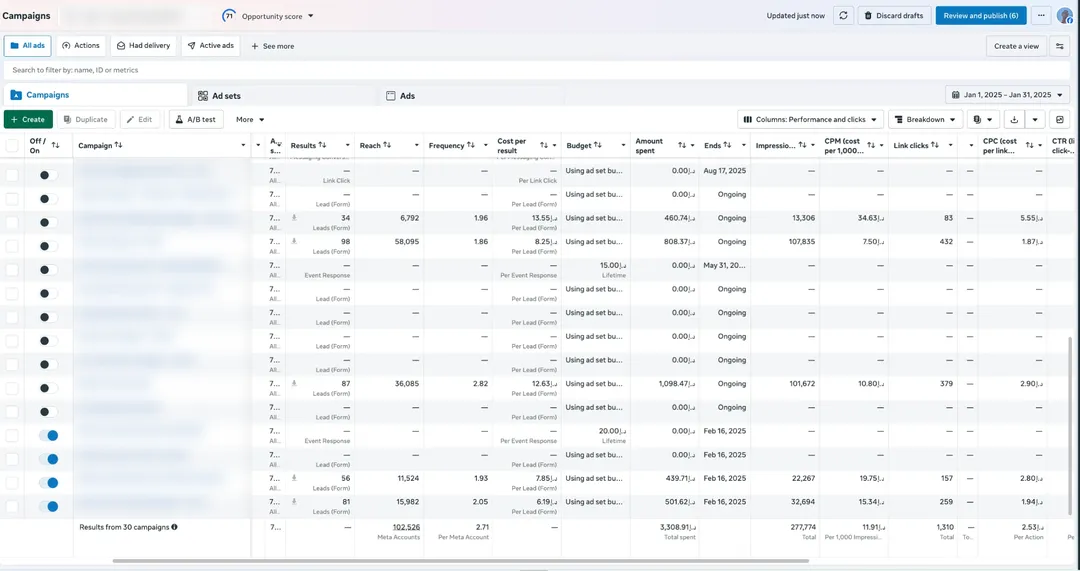1080x571 pixels.
Task: Click the sort arrows beside Ends header
Action: pos(727,145)
